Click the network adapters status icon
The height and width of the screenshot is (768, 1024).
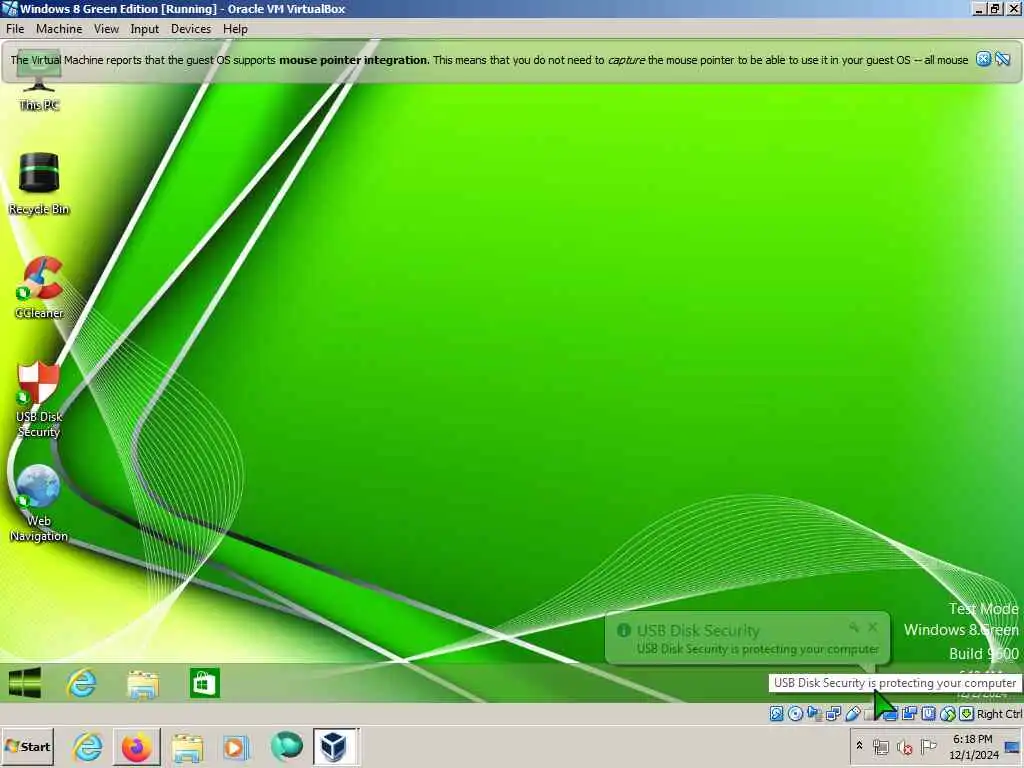coord(833,714)
